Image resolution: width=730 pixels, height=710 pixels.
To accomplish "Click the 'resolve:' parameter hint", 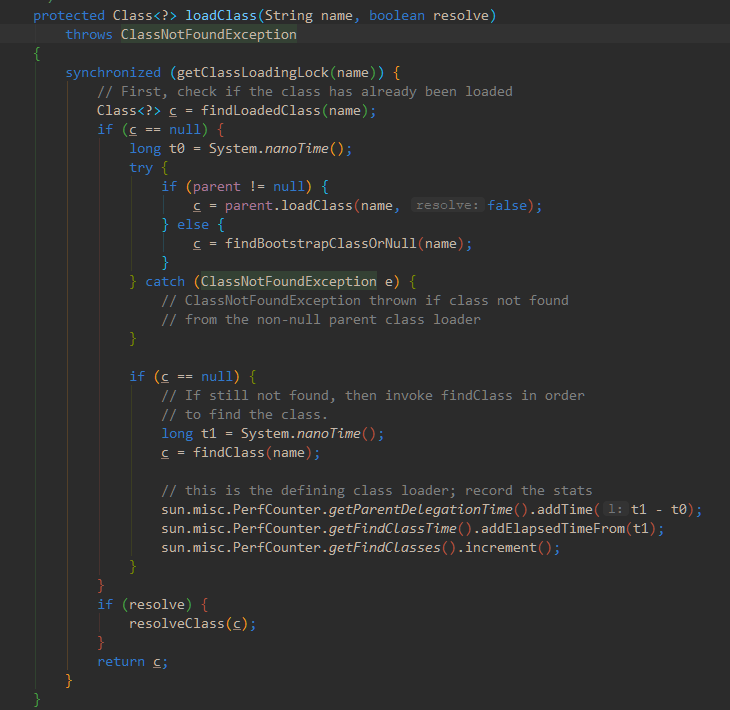I will pos(447,205).
